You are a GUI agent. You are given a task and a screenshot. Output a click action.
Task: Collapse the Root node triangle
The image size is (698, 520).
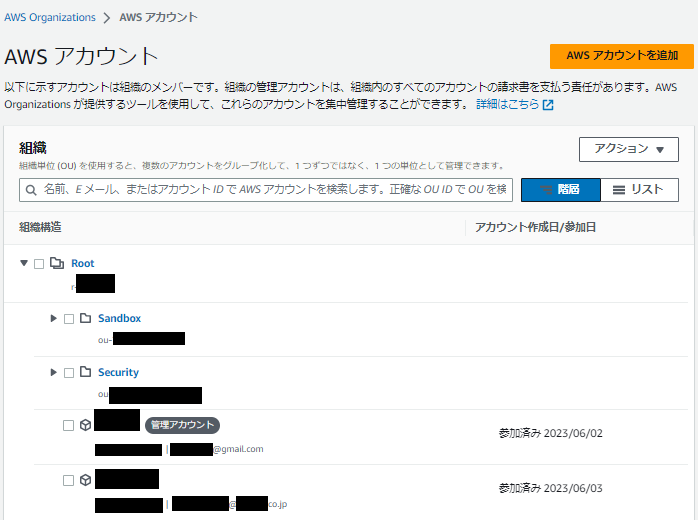24,263
